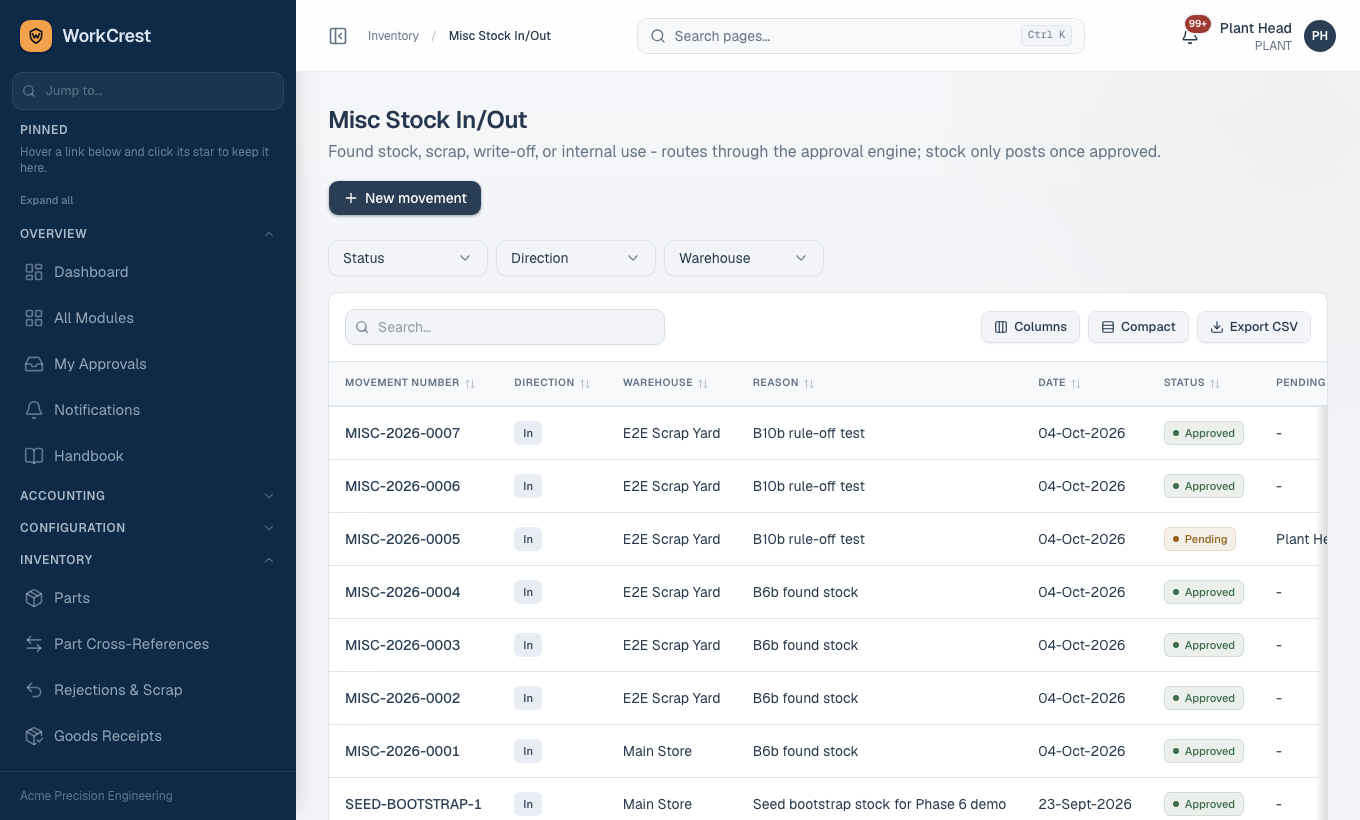Image resolution: width=1360 pixels, height=820 pixels.
Task: Open the Handbook page
Action: pyautogui.click(x=148, y=456)
